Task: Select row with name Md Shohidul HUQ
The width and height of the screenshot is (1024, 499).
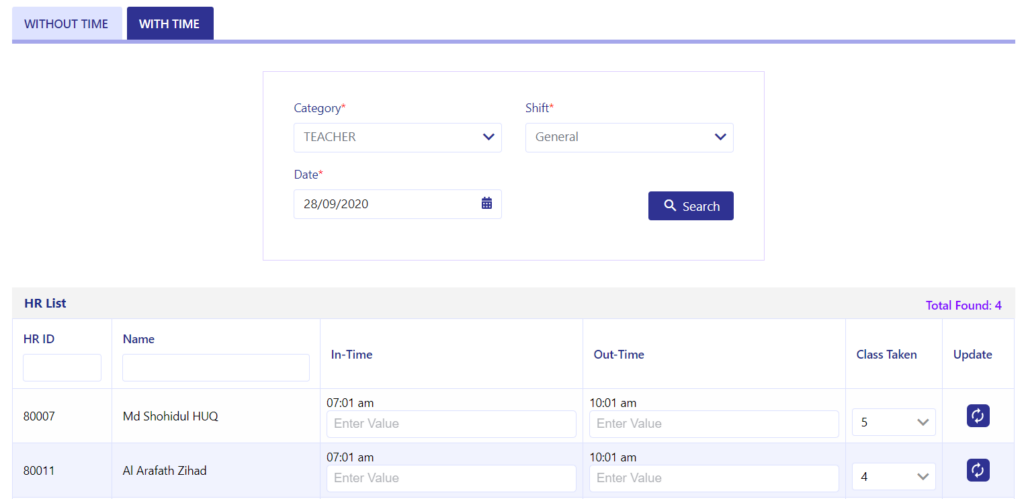Action: coord(513,416)
